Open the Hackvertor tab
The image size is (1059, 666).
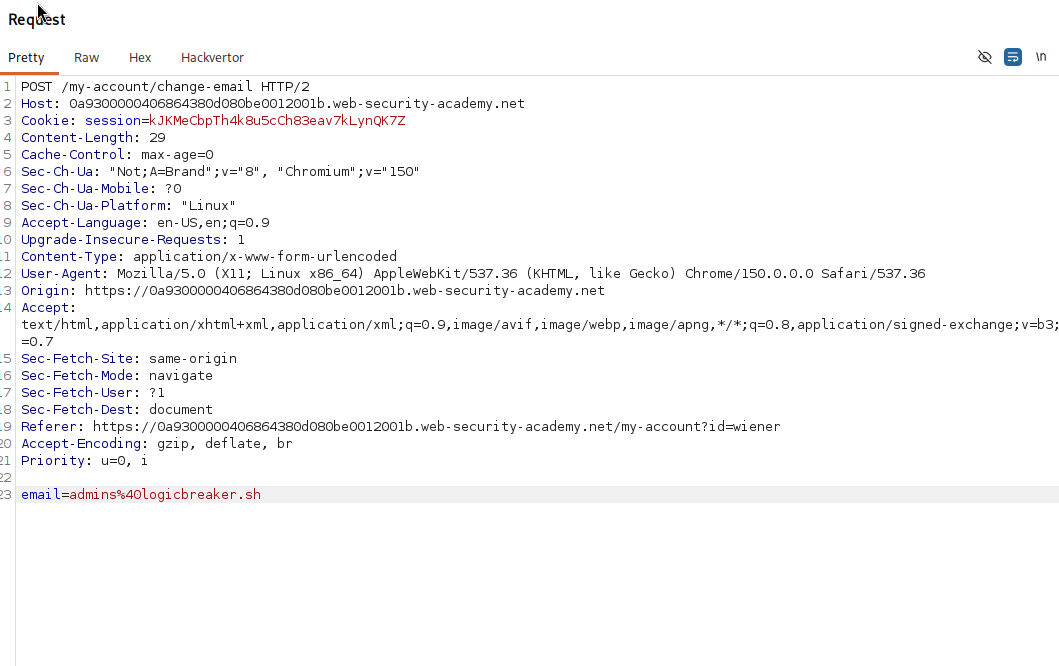pyautogui.click(x=212, y=57)
